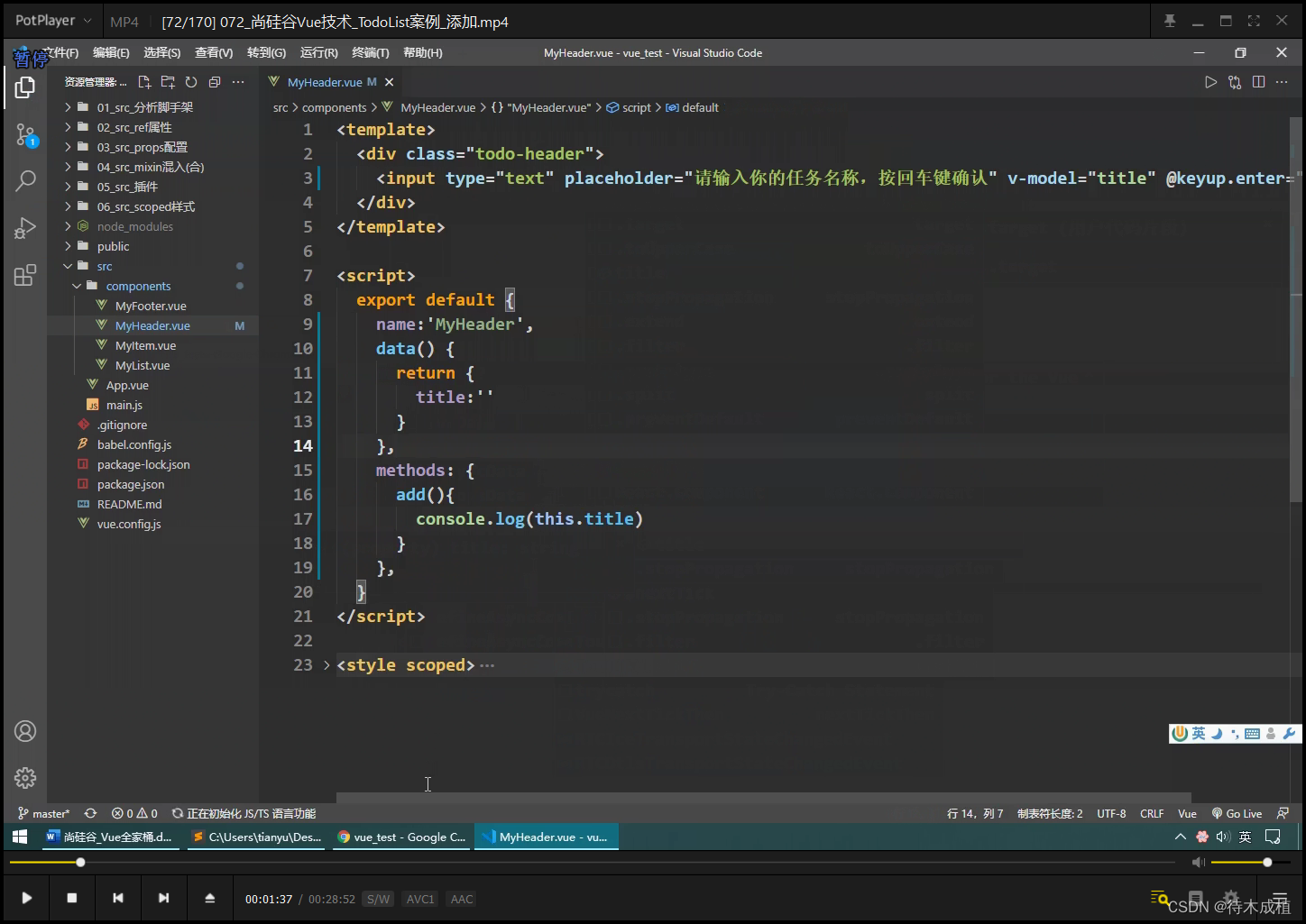Open Run and Debug view icon
1306x924 pixels.
point(25,228)
